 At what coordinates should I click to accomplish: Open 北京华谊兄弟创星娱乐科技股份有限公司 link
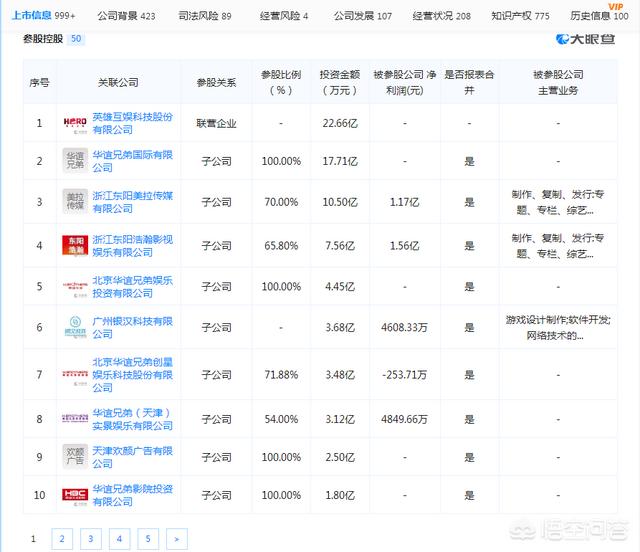click(133, 375)
